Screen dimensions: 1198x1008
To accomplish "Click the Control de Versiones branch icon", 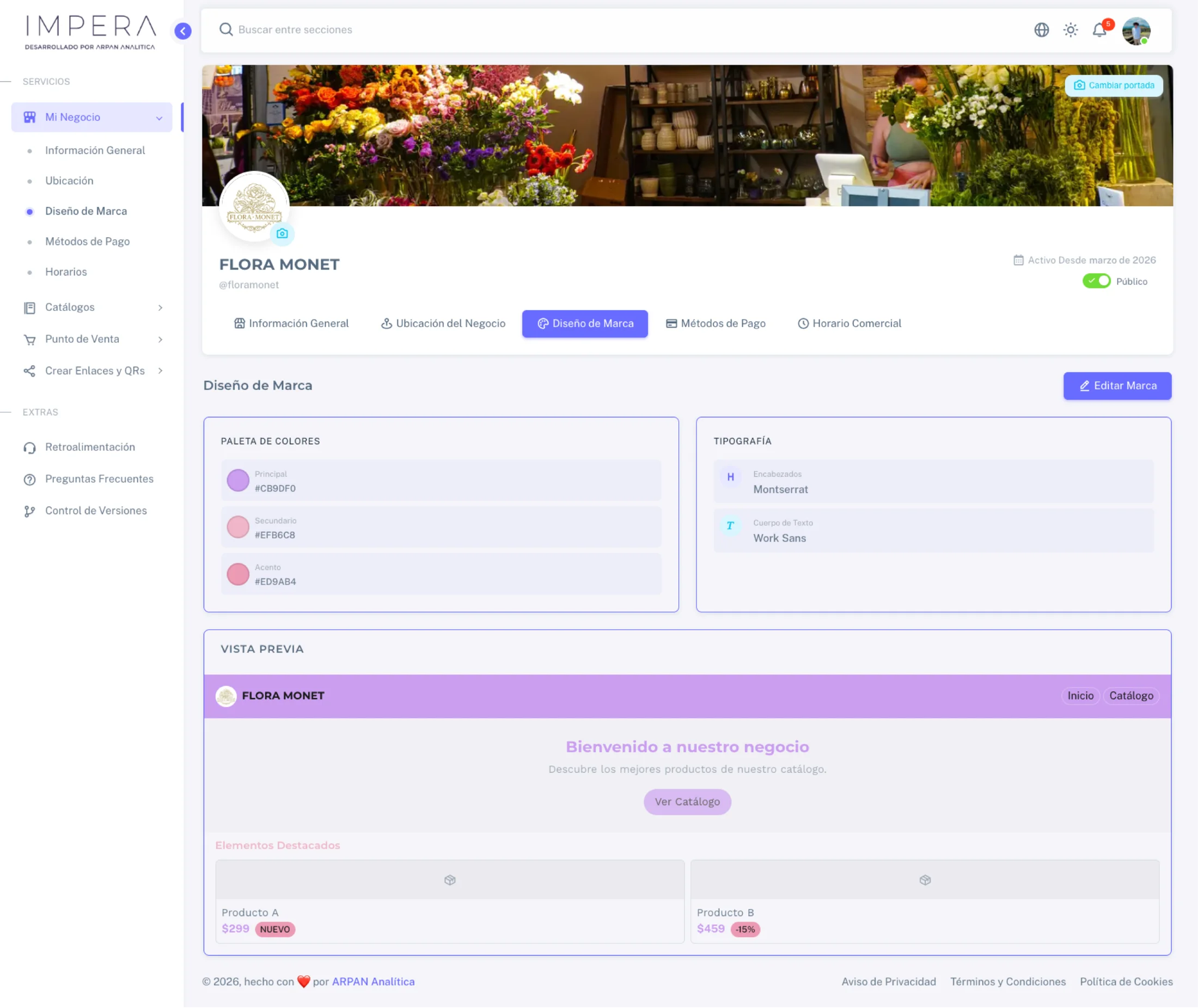I will (x=30, y=511).
